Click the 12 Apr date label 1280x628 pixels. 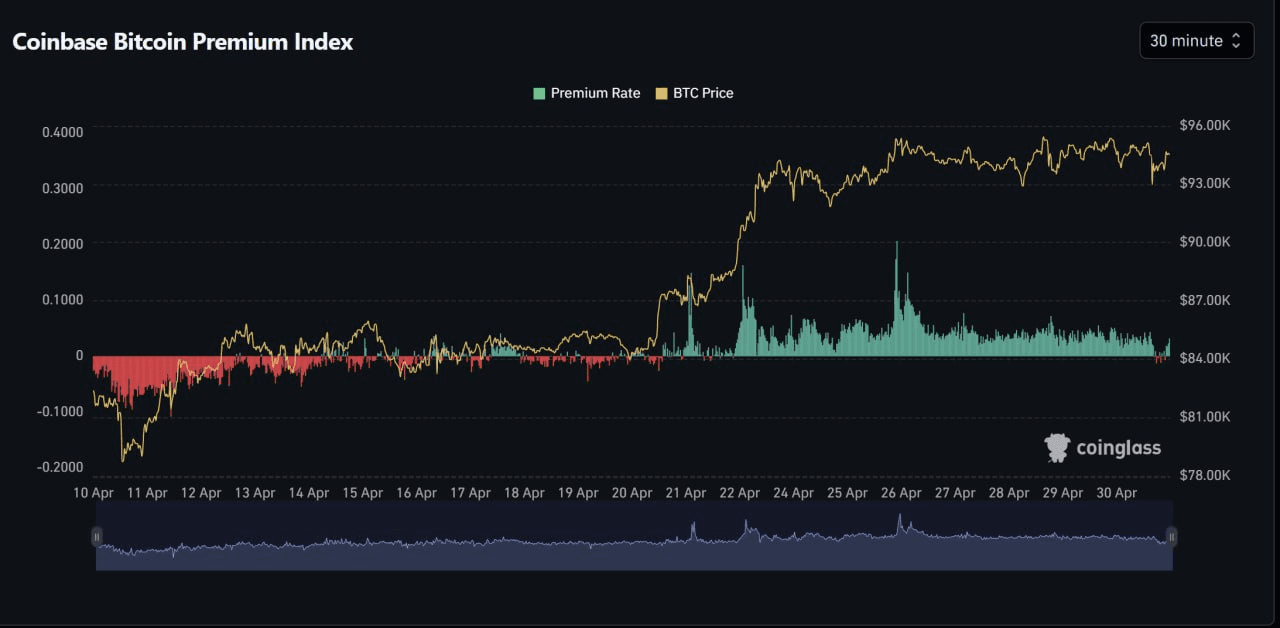click(201, 493)
